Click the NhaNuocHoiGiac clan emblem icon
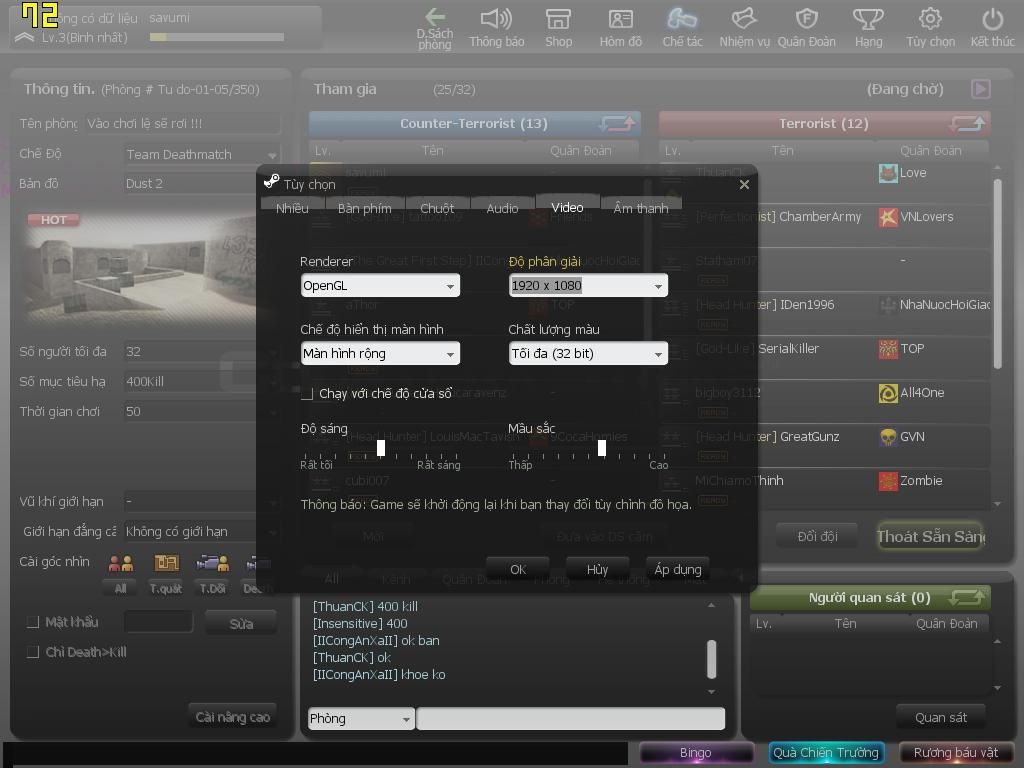Viewport: 1024px width, 768px height. 888,305
